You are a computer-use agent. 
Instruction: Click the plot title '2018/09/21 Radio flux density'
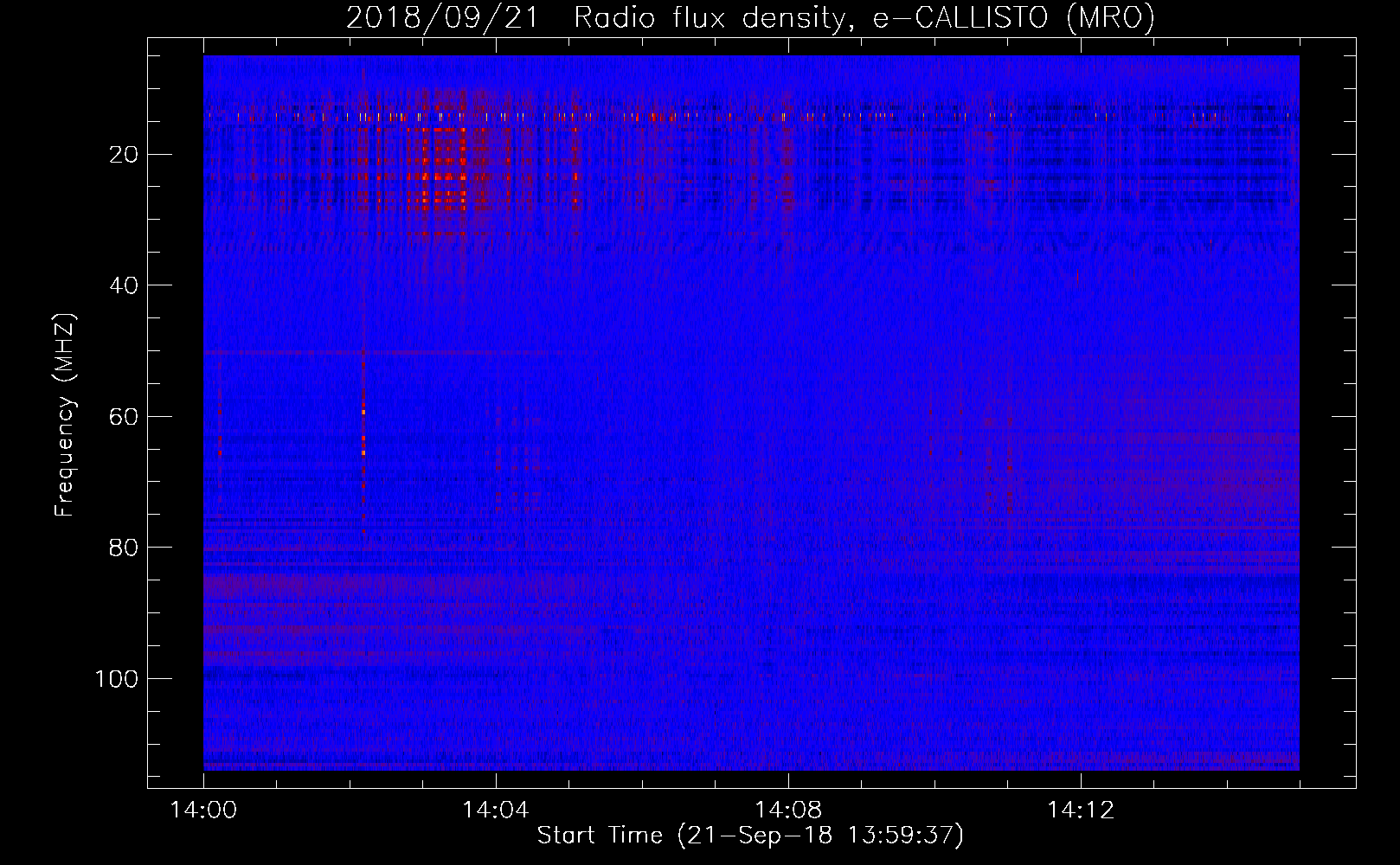595,18
